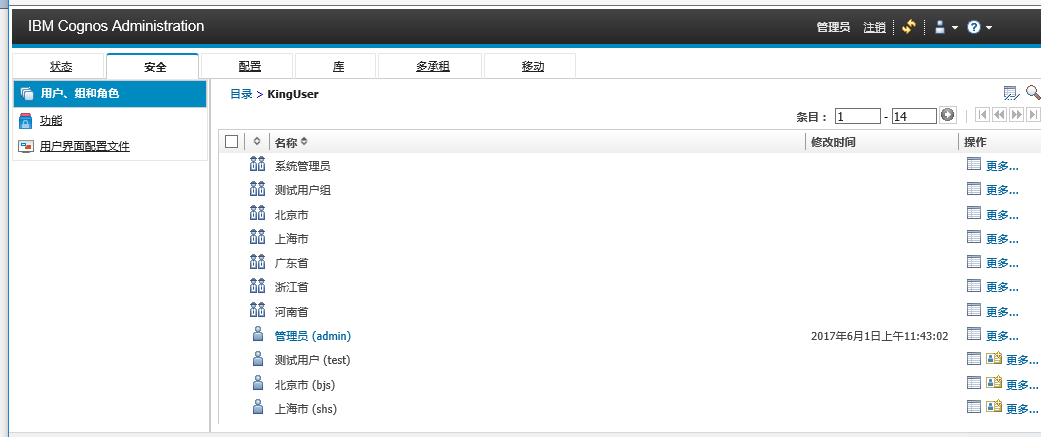This screenshot has width=1041, height=437.
Task: Click the user icon beside 管理员 (admin)
Action: [x=258, y=334]
